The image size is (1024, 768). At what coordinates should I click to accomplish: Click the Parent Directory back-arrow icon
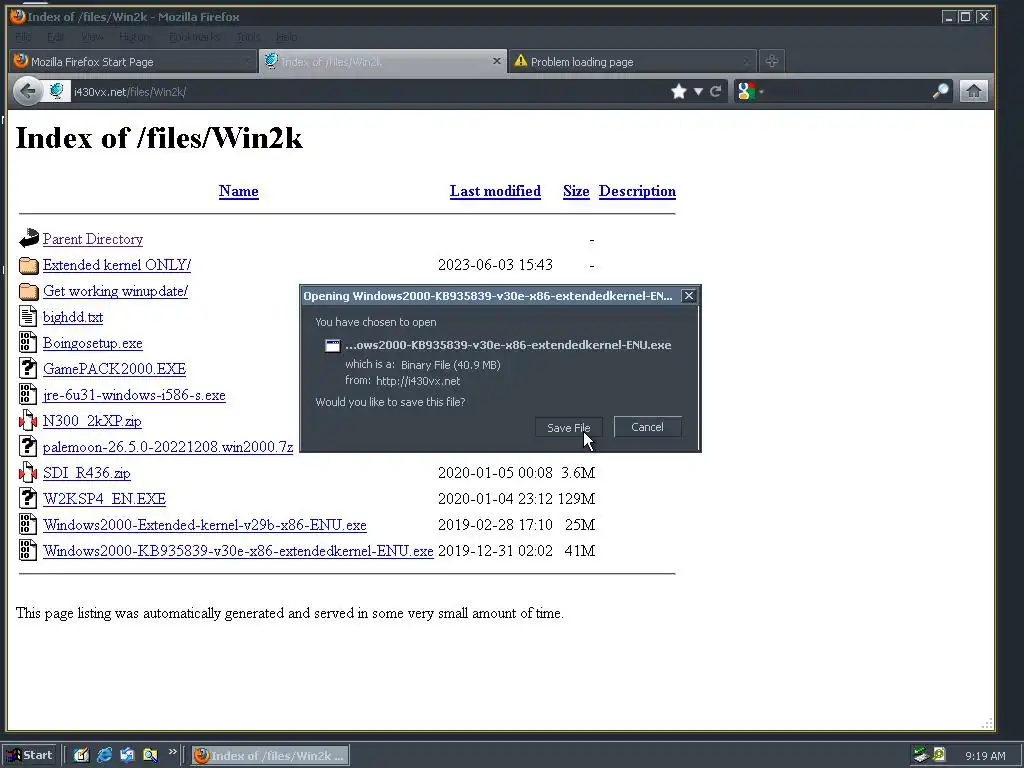[x=29, y=239]
